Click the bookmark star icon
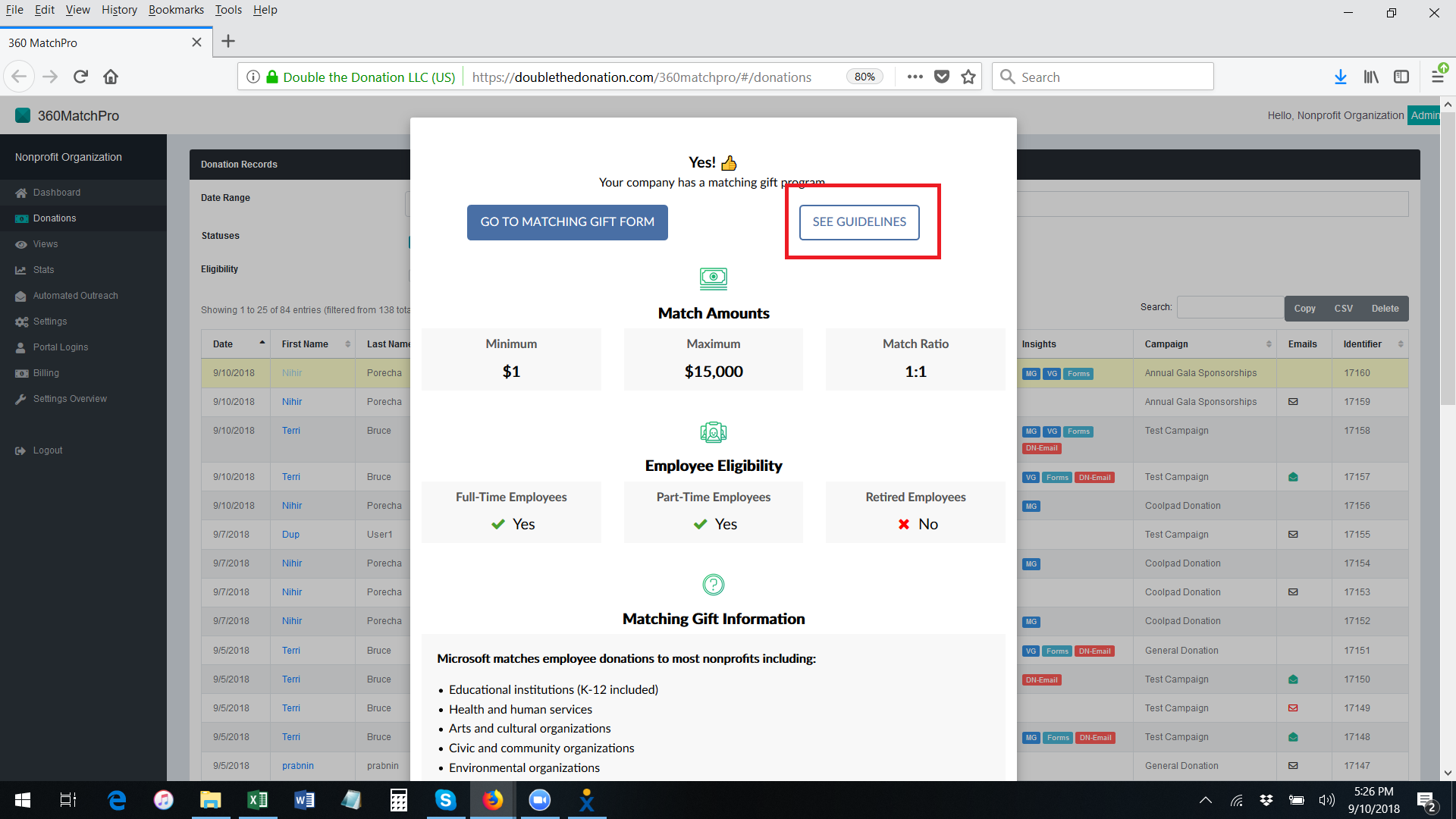This screenshot has width=1456, height=819. tap(968, 77)
